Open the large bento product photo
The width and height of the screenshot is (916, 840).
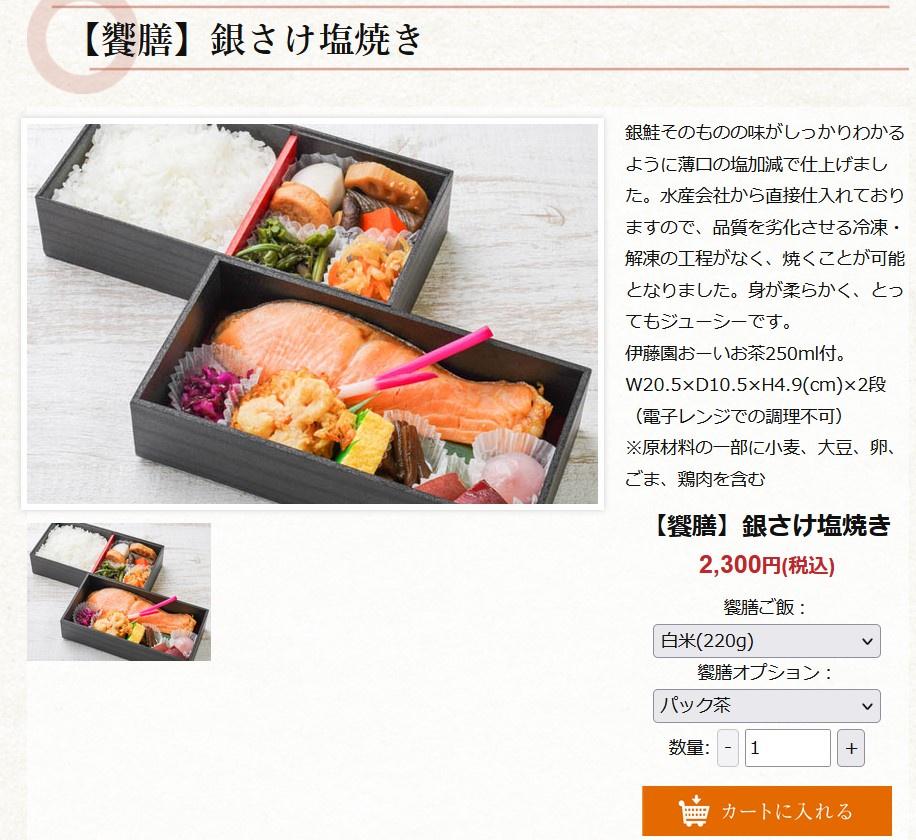coord(313,314)
